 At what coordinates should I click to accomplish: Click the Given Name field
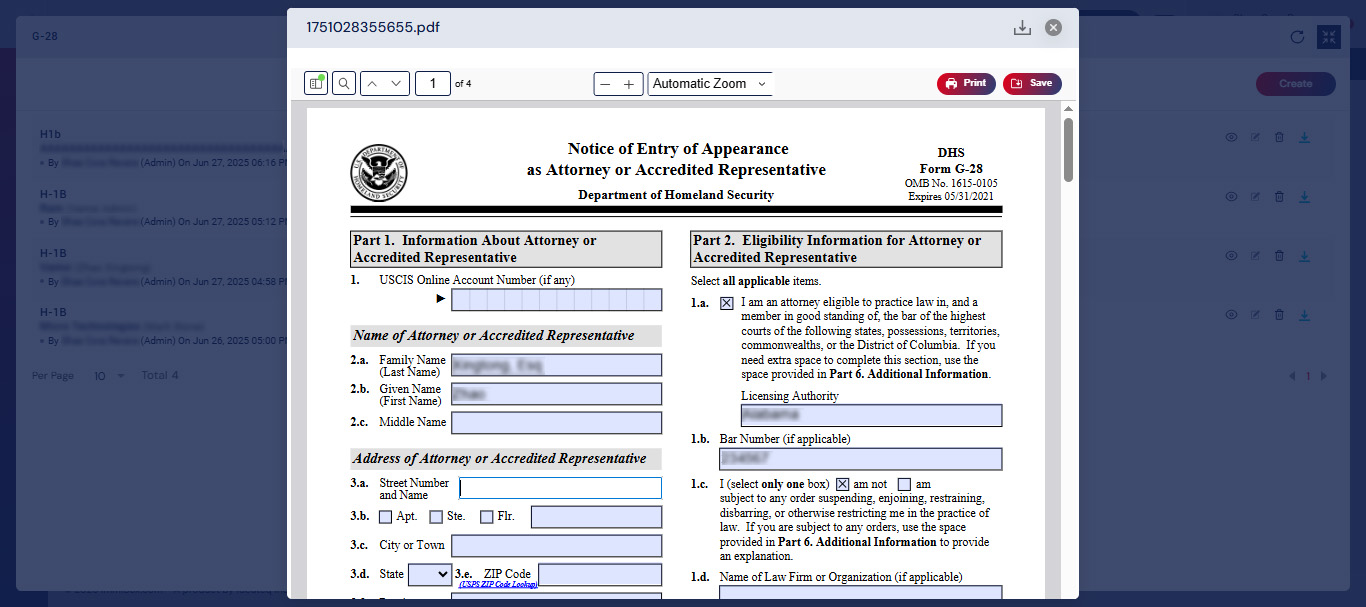[x=557, y=394]
